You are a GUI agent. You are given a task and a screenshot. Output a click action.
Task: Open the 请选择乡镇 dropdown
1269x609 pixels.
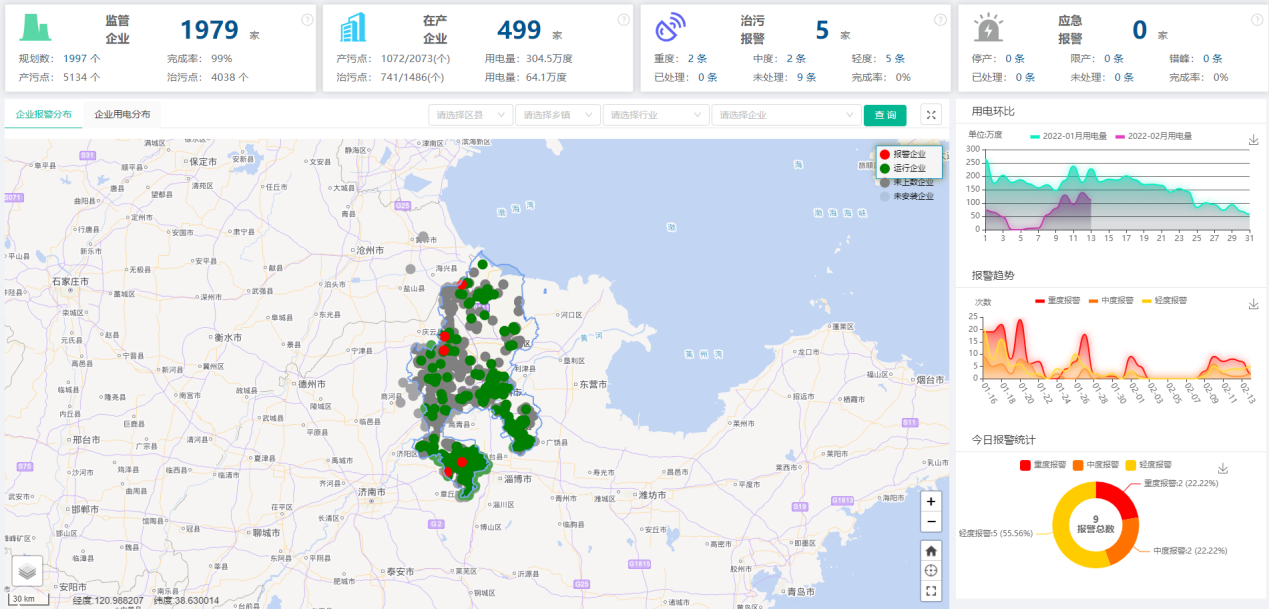(x=558, y=115)
